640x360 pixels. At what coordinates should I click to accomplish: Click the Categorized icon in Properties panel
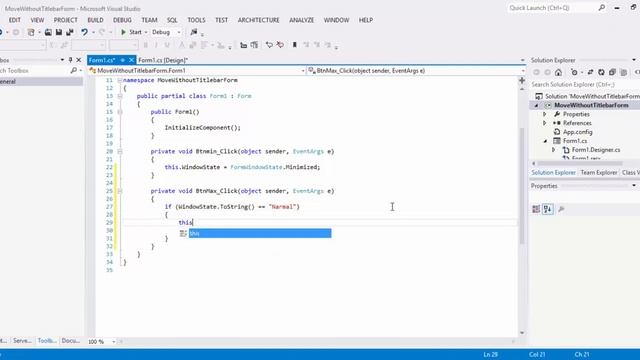pos(536,209)
